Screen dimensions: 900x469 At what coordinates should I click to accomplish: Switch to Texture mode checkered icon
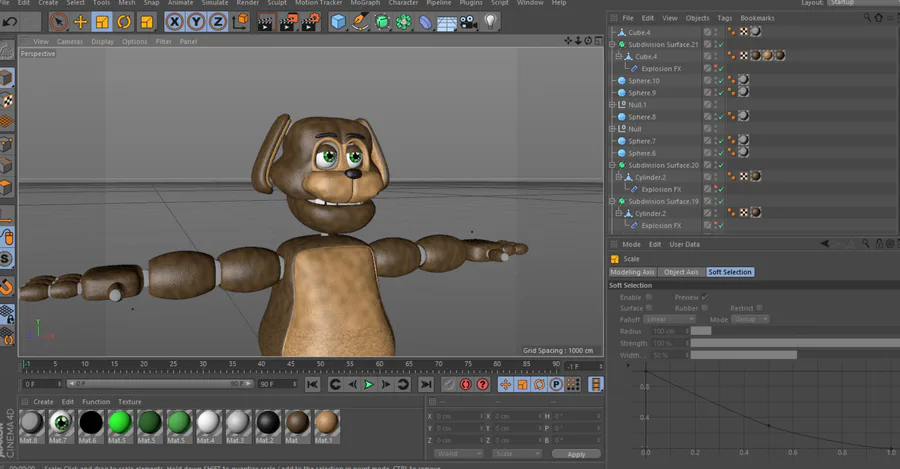pyautogui.click(x=6, y=100)
